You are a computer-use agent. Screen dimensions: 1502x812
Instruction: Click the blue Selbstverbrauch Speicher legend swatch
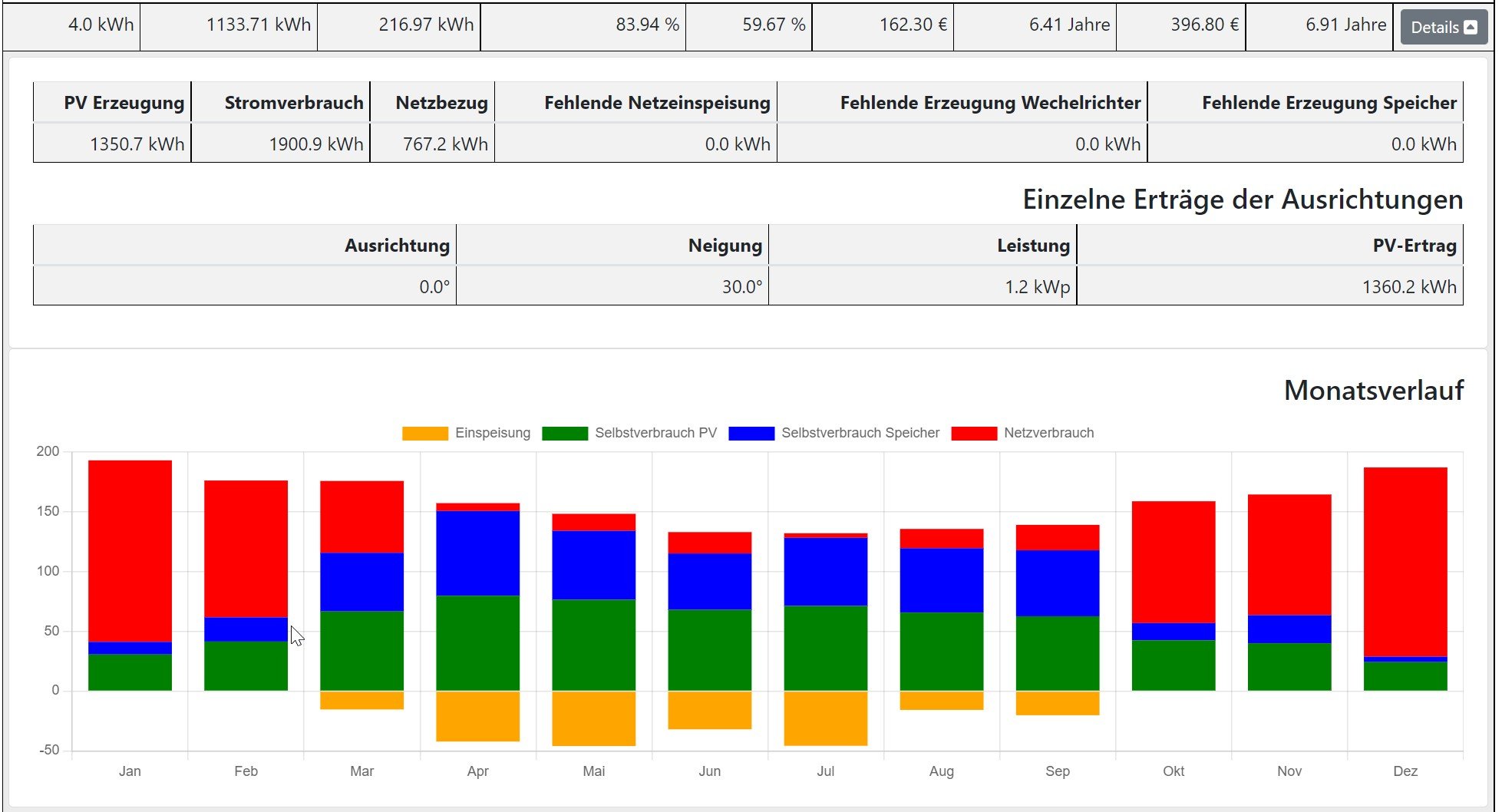click(751, 434)
